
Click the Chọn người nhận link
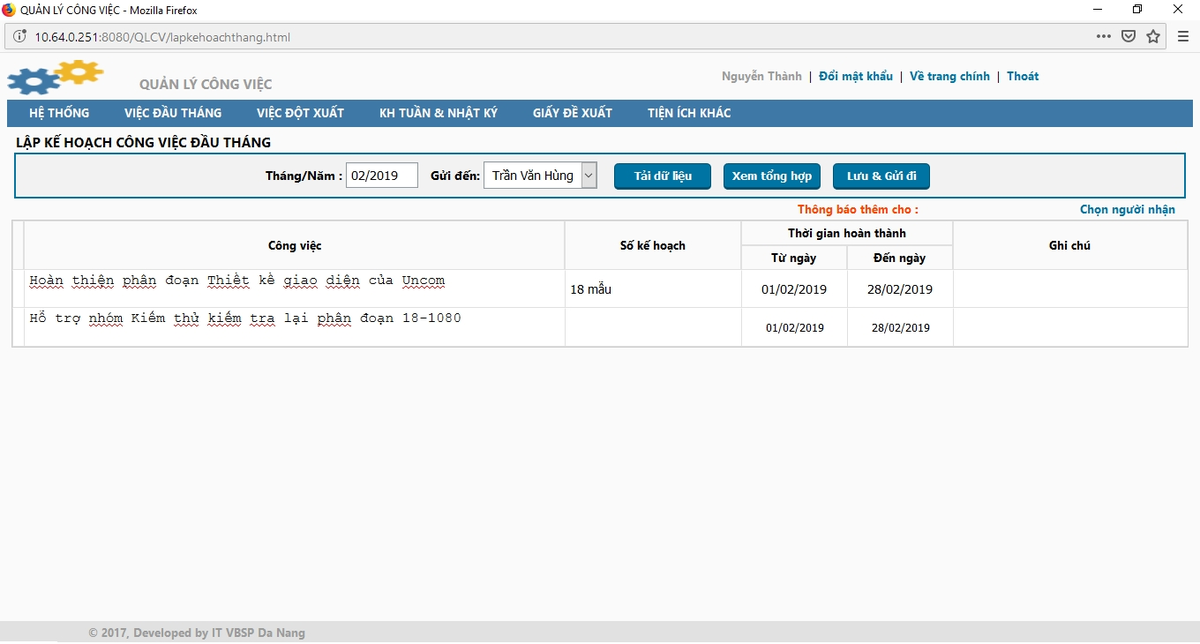pyautogui.click(x=1128, y=210)
